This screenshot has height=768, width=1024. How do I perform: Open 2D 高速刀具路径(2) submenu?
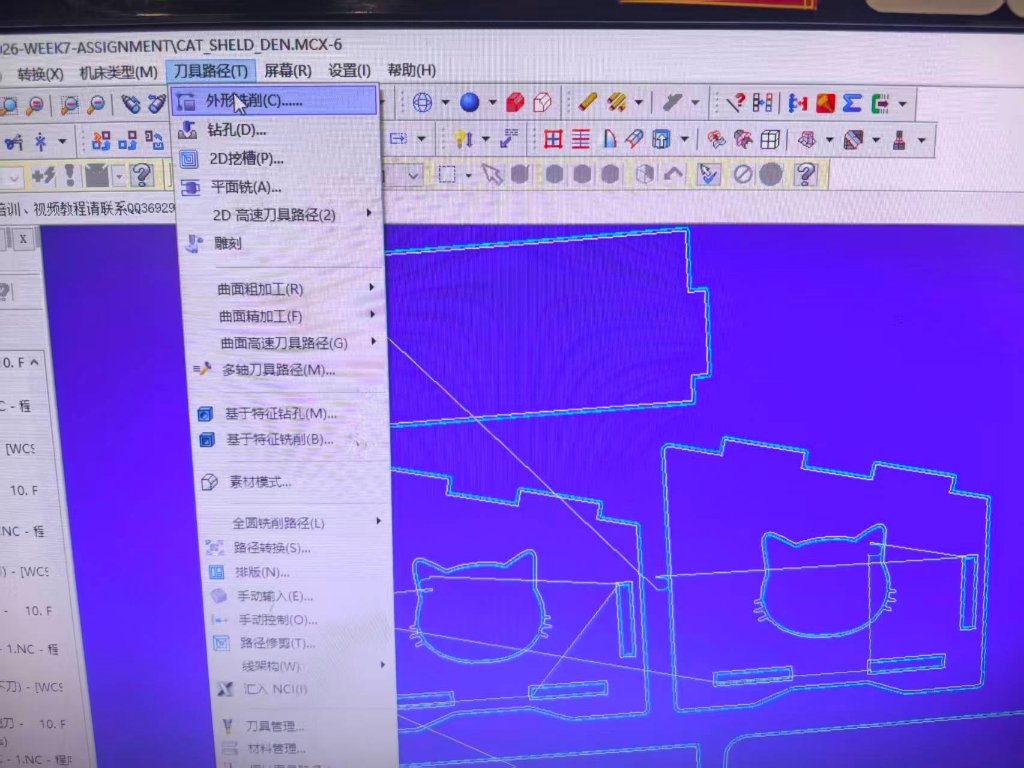tap(281, 215)
